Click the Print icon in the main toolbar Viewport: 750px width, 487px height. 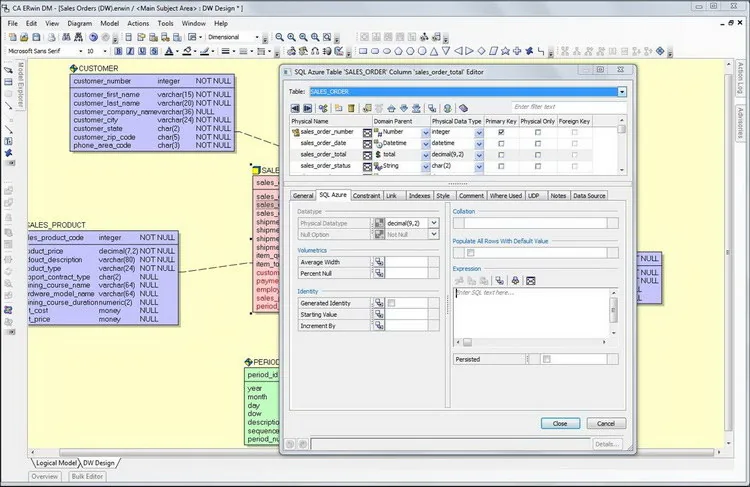(51, 37)
